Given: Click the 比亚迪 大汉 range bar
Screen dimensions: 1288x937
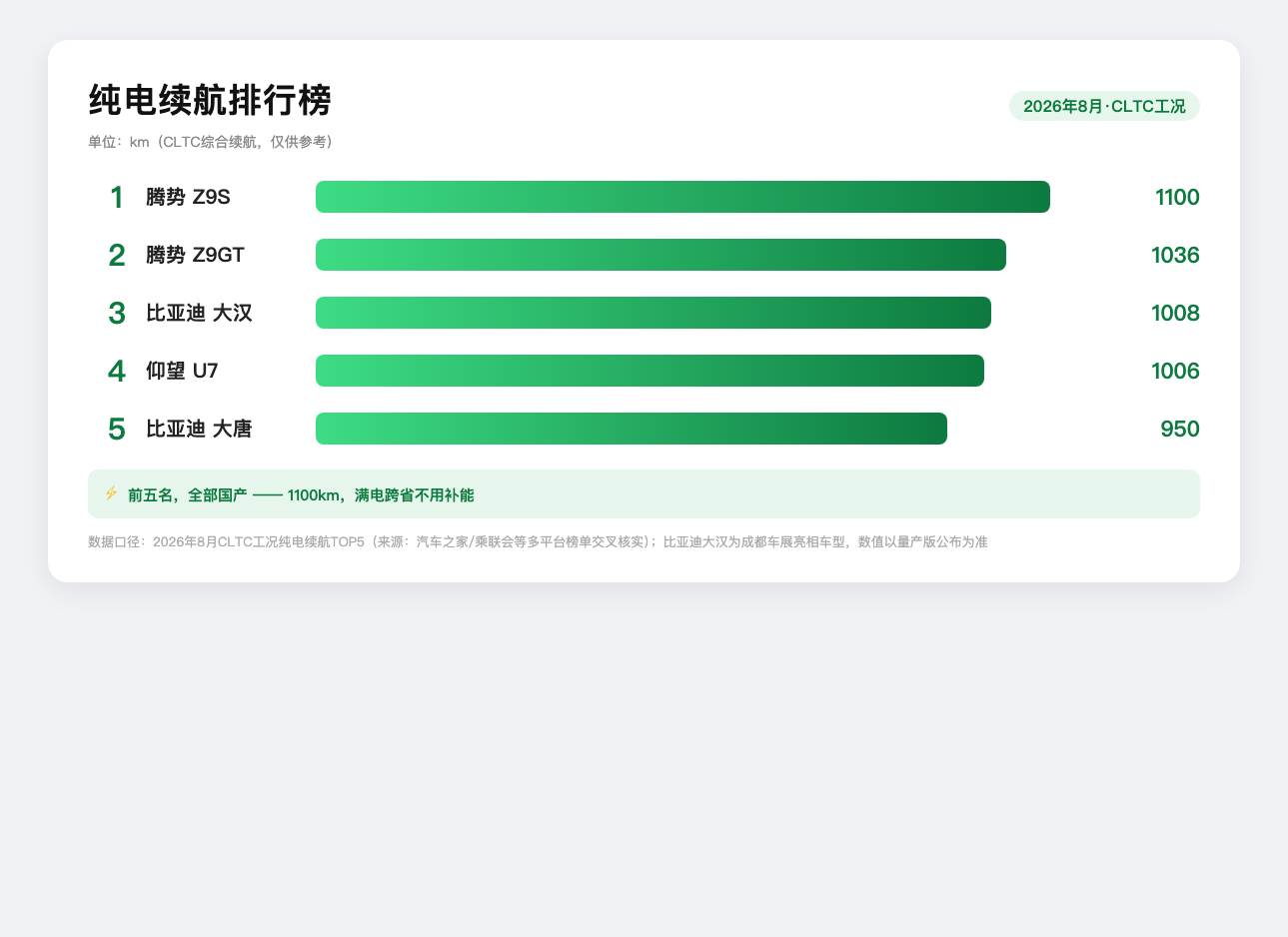Looking at the screenshot, I should coord(653,313).
